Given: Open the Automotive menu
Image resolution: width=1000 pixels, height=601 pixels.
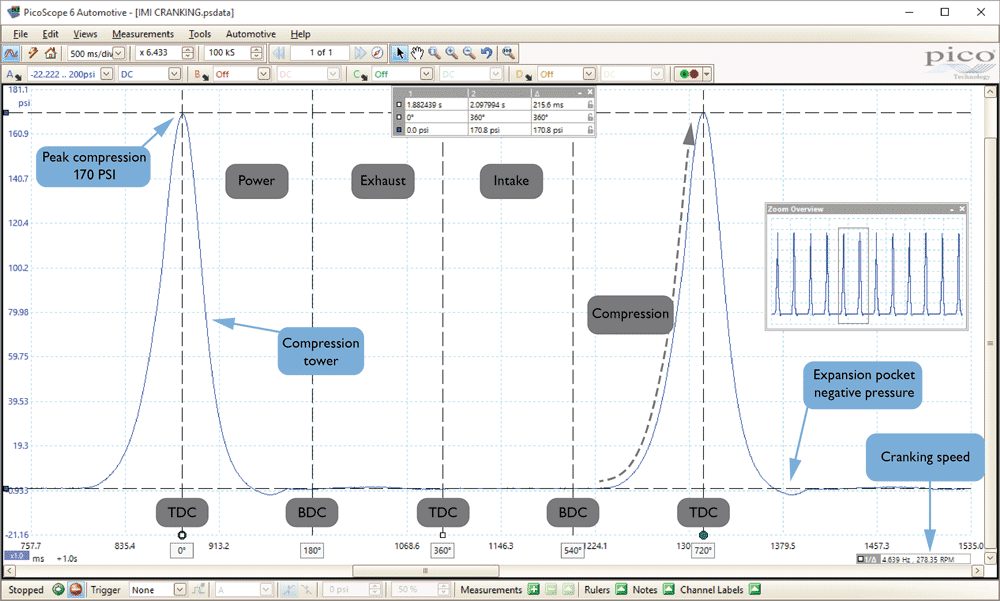Looking at the screenshot, I should 251,34.
